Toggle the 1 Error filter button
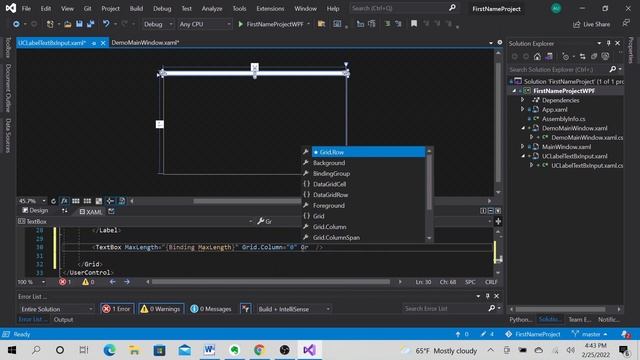Image resolution: width=640 pixels, height=360 pixels. pyautogui.click(x=117, y=309)
